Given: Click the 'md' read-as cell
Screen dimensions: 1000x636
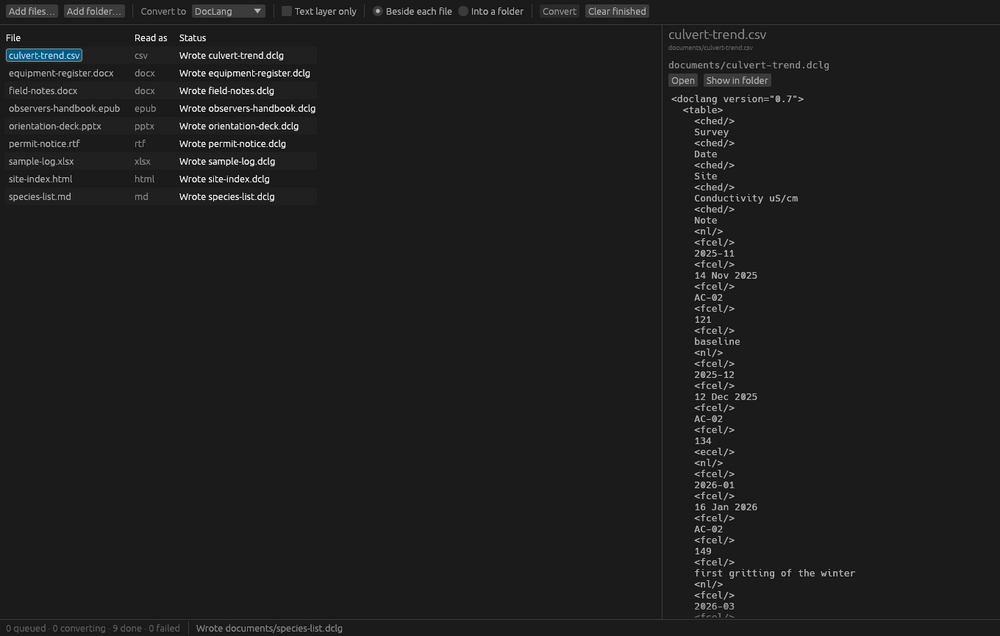Looking at the screenshot, I should tap(141, 197).
